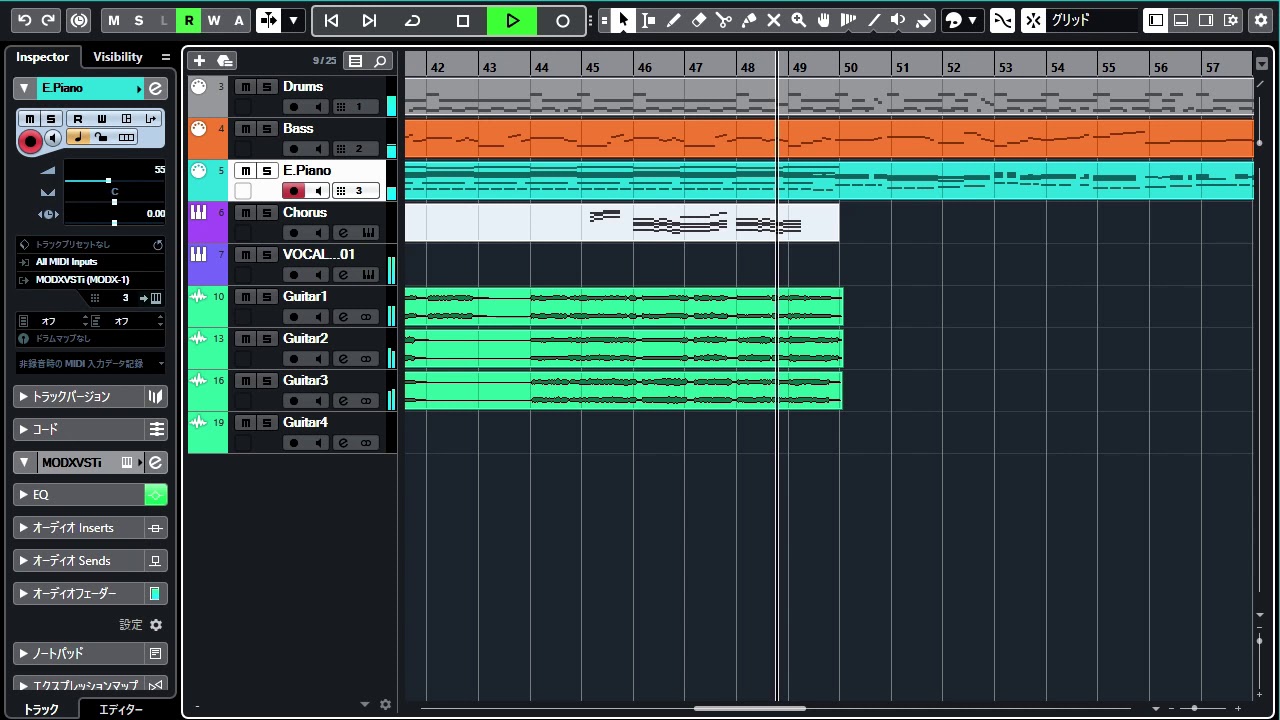Viewport: 1280px width, 720px height.
Task: Open track presets icon next to Add Track
Action: point(224,61)
